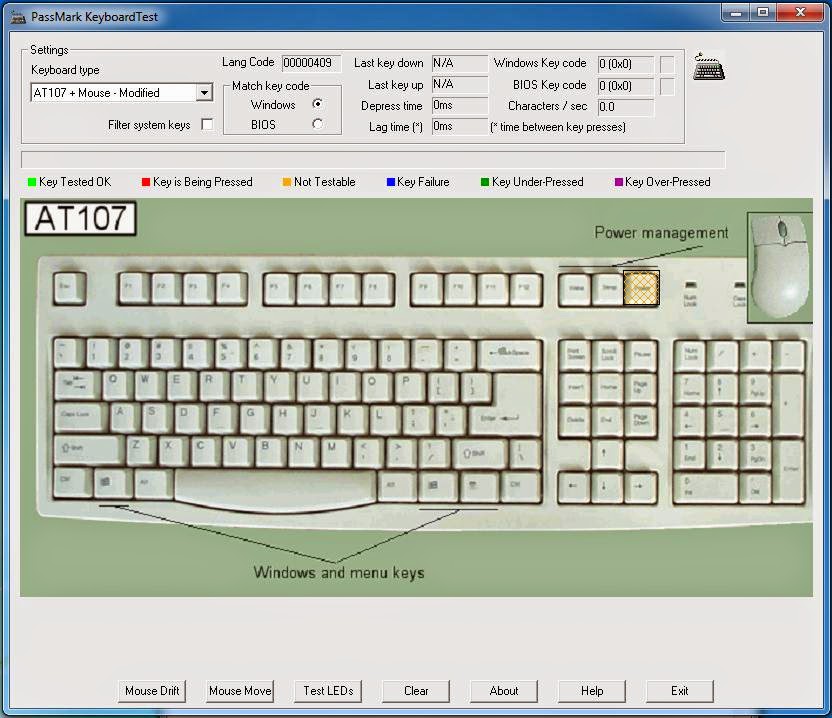Click the left Shift key on the keyboard

(89, 449)
